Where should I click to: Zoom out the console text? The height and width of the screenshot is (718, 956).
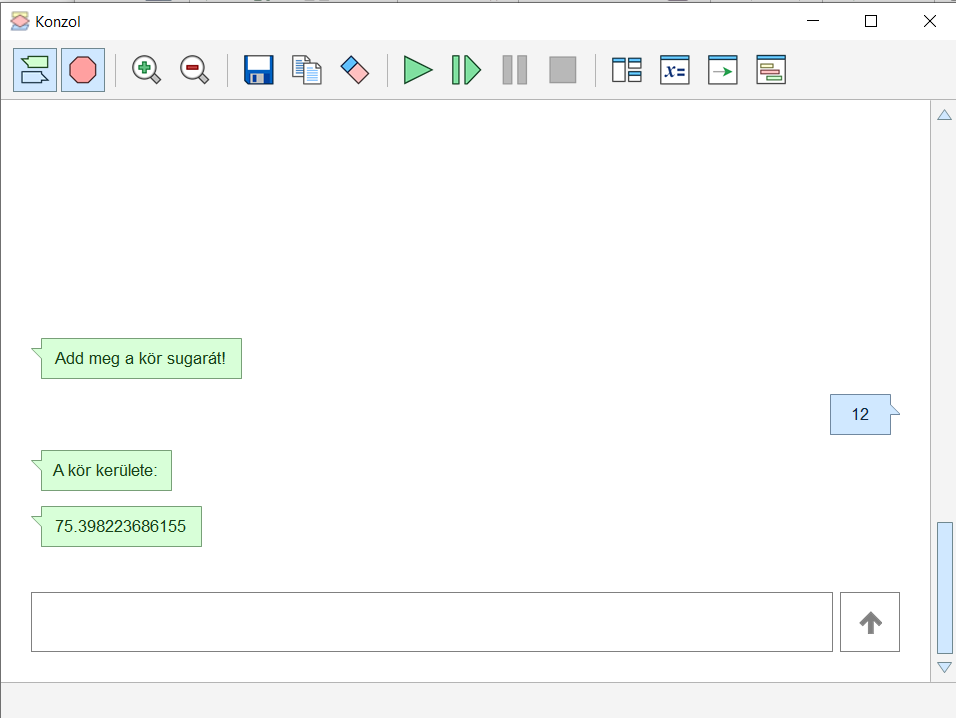tap(194, 70)
